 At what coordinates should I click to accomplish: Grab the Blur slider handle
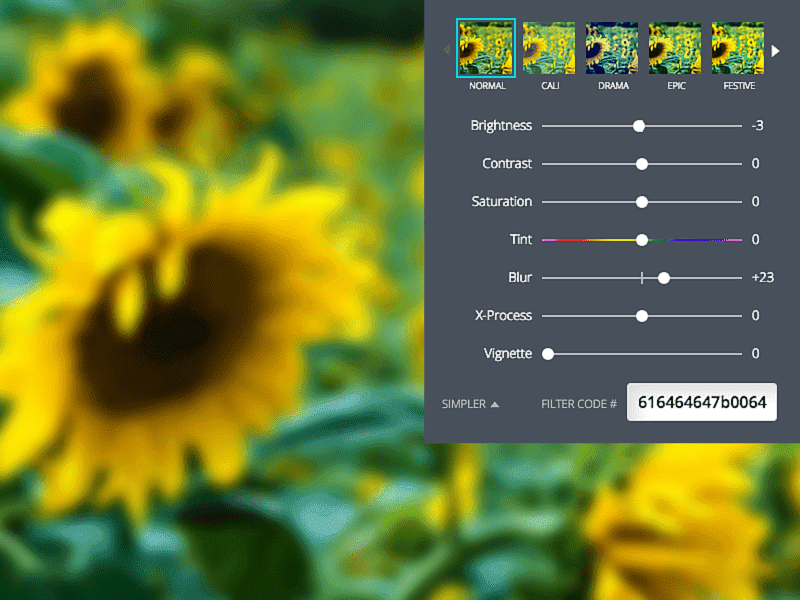[x=664, y=277]
